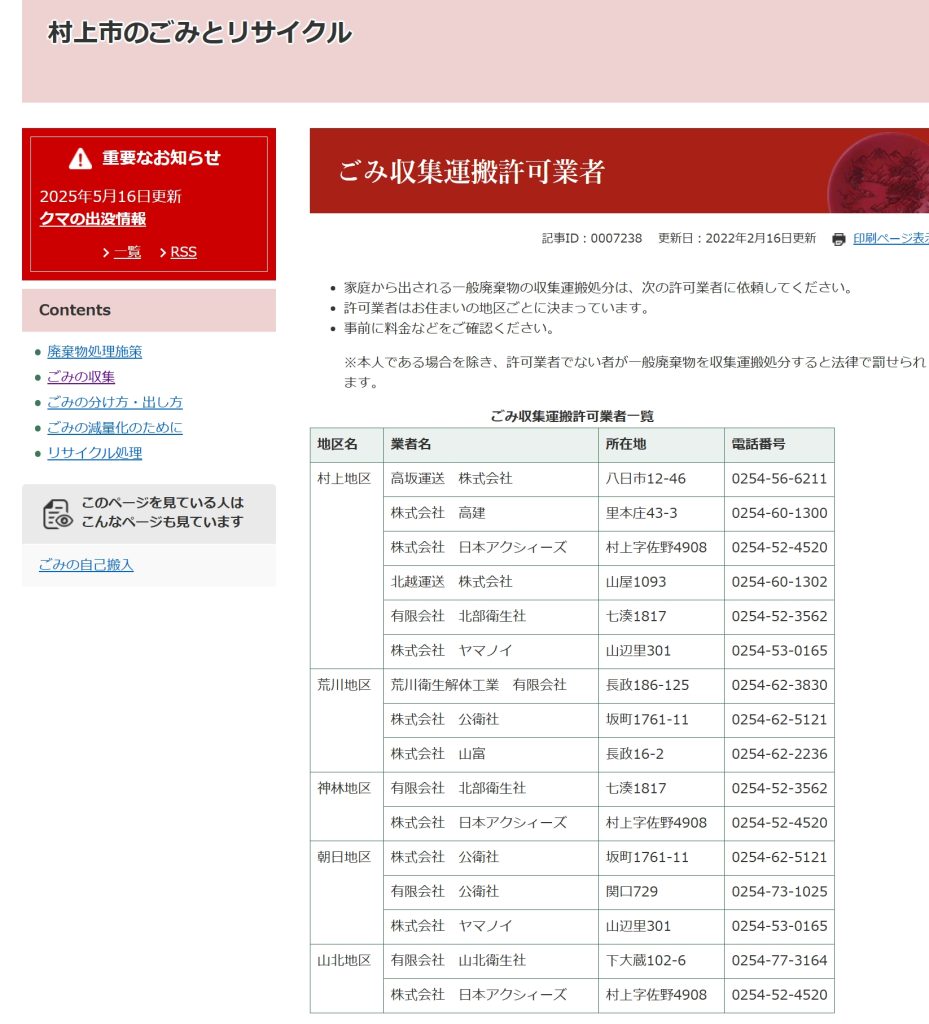The image size is (929, 1024).
Task: Click the ごみ収集運搬許可業者 page heading
Action: [x=471, y=172]
